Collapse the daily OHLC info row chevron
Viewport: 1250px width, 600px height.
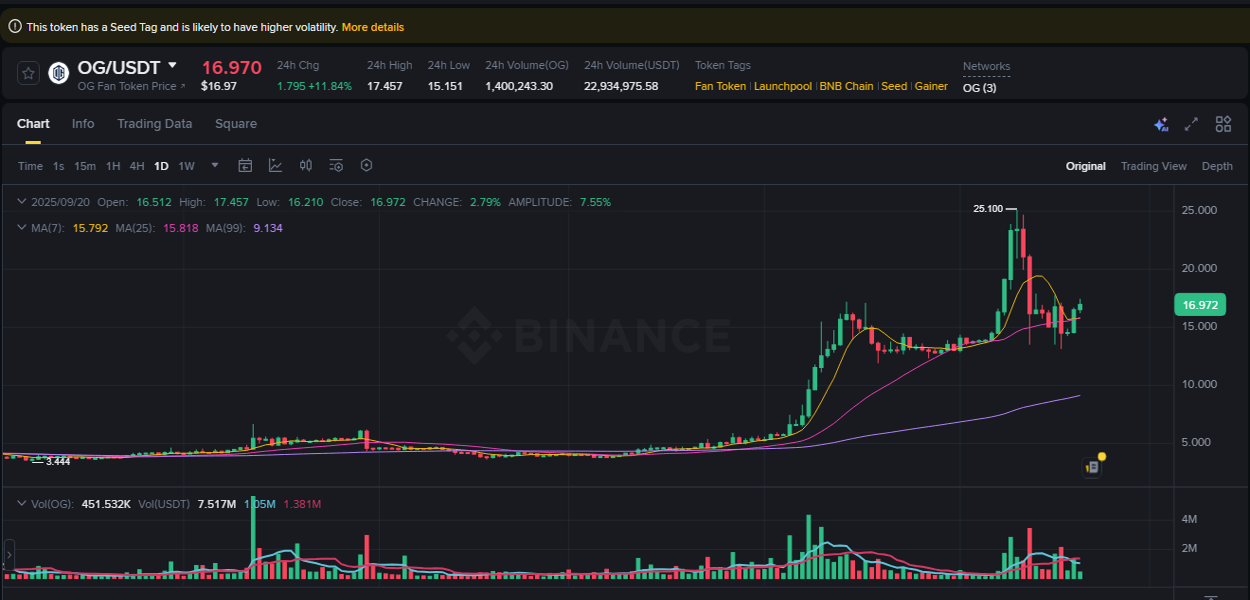(x=20, y=201)
